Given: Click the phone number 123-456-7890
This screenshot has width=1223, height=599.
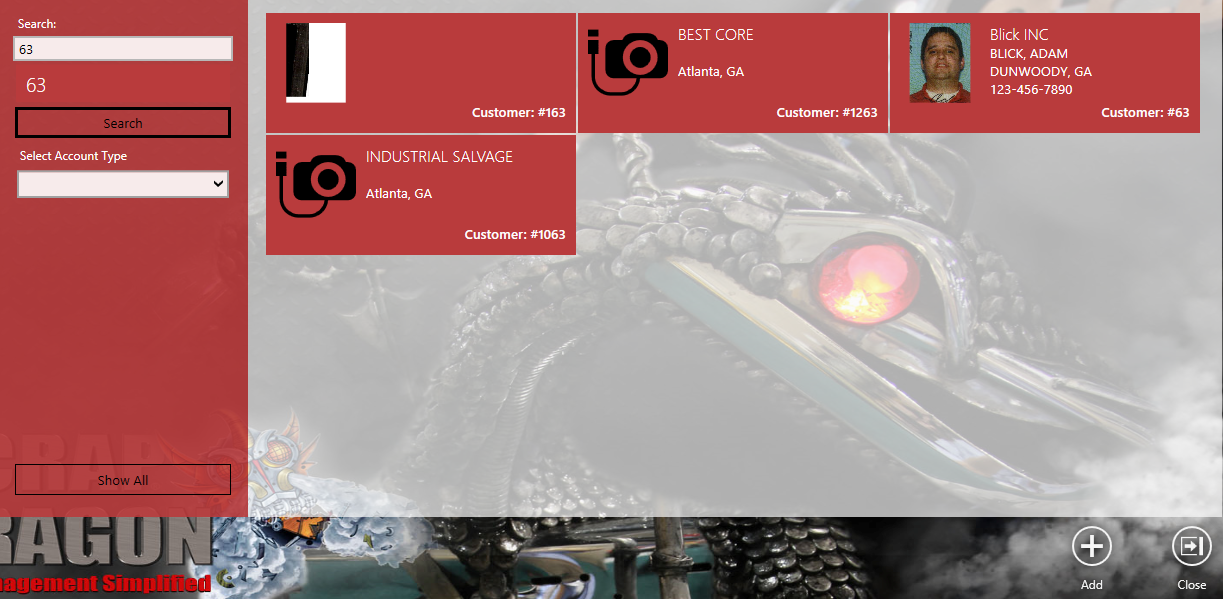Looking at the screenshot, I should (x=1031, y=90).
